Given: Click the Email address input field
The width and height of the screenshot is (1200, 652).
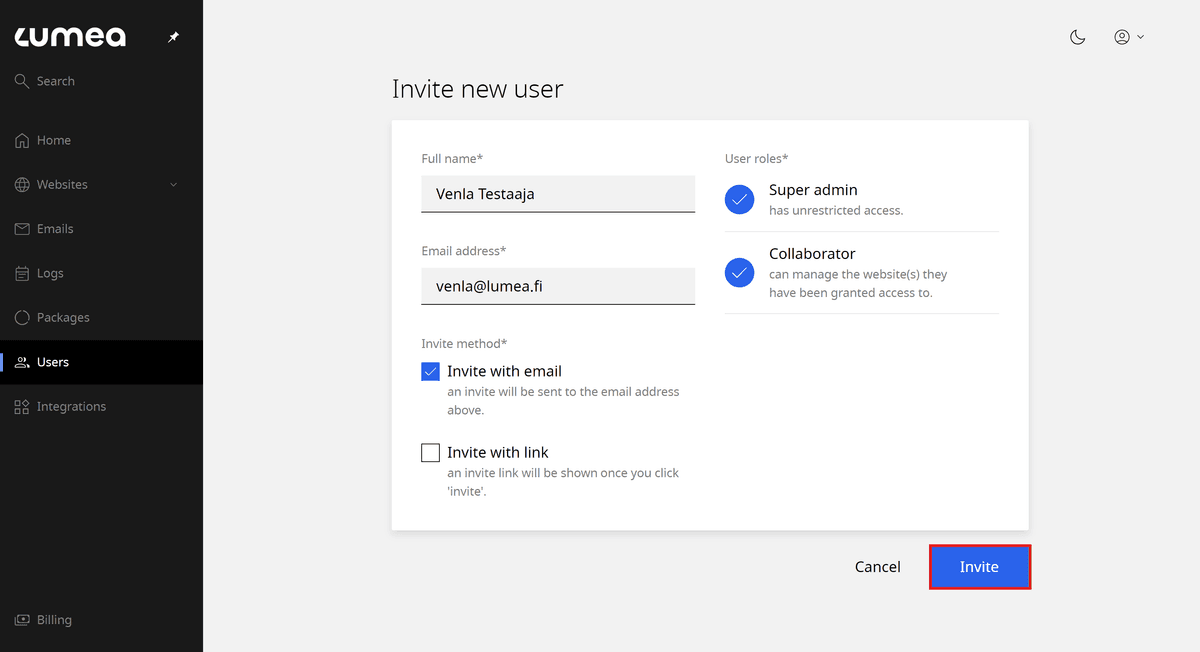Looking at the screenshot, I should [558, 286].
